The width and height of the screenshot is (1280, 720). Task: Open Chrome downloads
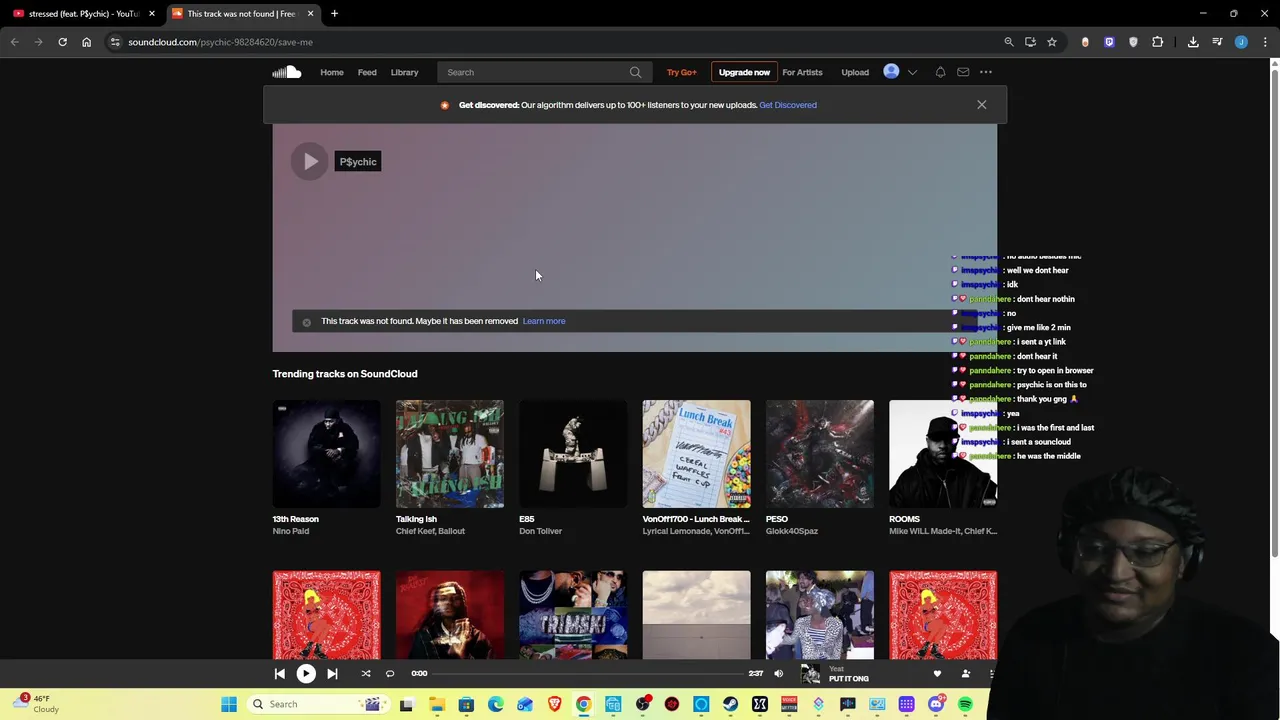[1193, 42]
